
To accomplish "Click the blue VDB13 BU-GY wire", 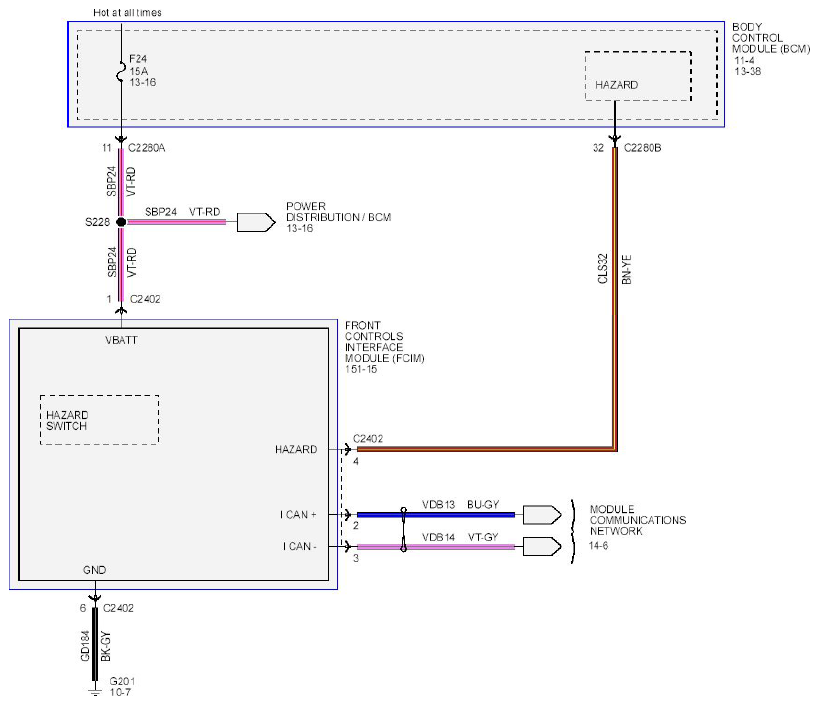I will click(x=436, y=515).
